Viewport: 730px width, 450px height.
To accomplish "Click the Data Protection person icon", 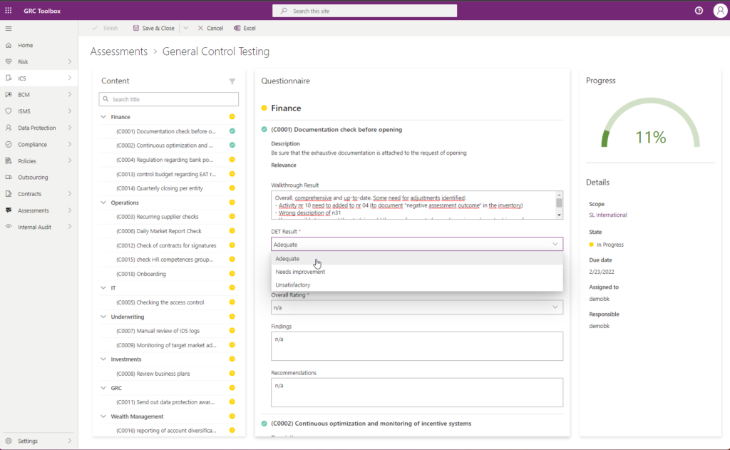I will [8, 128].
